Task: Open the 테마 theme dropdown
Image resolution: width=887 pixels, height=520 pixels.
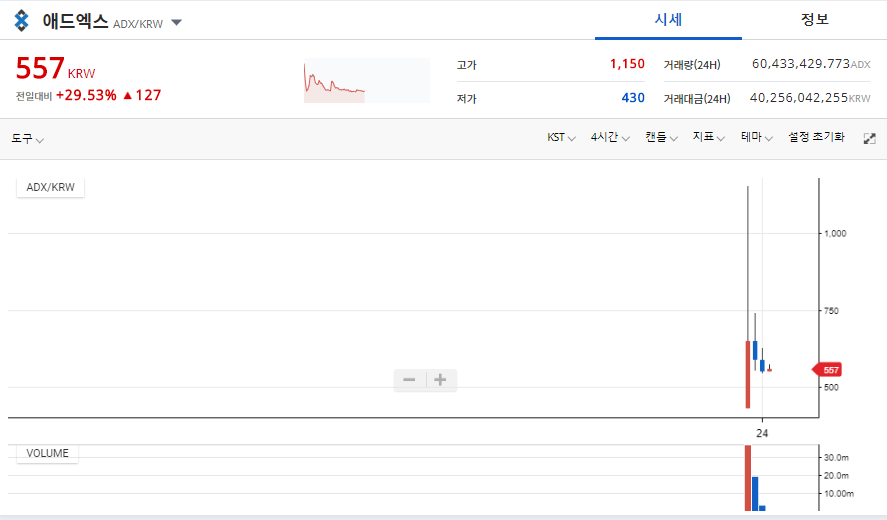Action: click(x=756, y=138)
